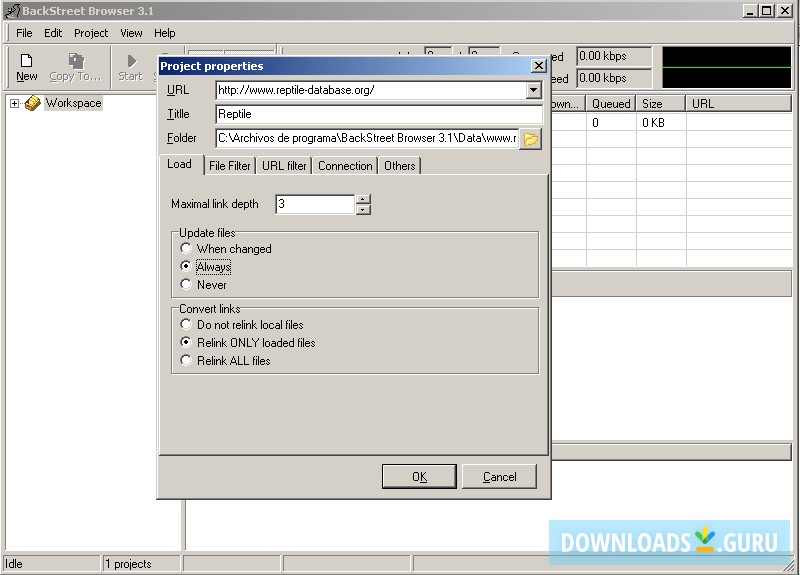Expand the Workspace tree node
Image resolution: width=800 pixels, height=575 pixels.
point(14,104)
